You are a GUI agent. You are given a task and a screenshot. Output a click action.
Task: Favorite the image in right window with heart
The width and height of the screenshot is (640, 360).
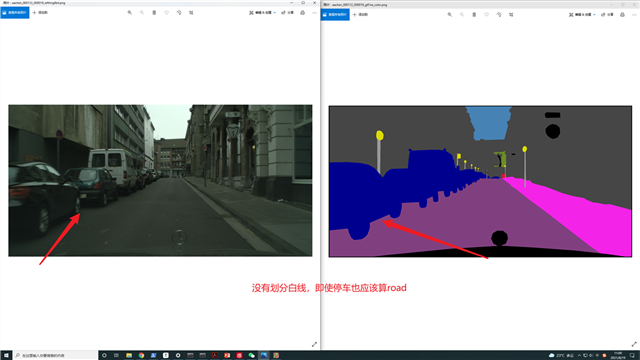coord(486,14)
